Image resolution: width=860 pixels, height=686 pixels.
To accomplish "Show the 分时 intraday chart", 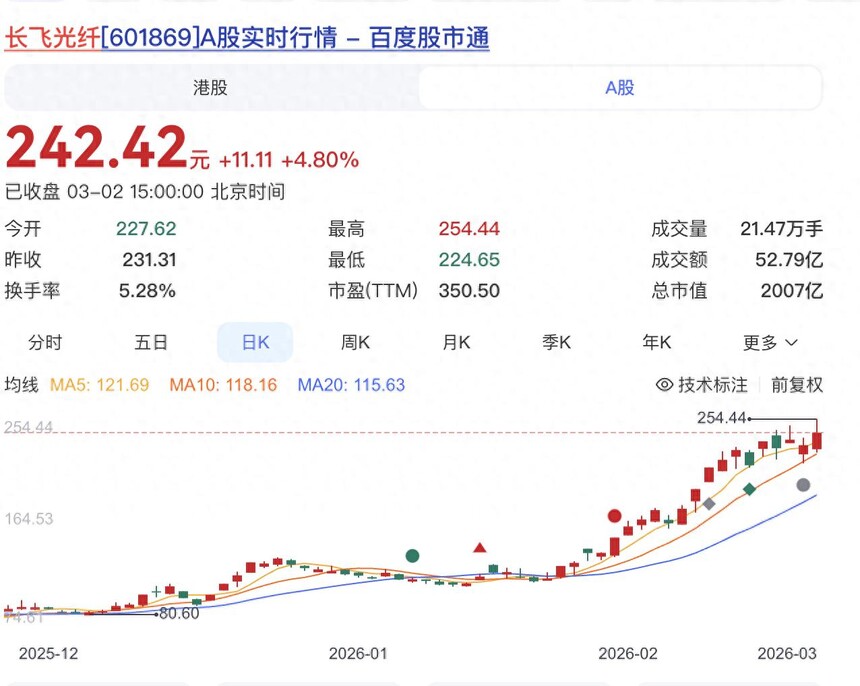I will pos(45,342).
